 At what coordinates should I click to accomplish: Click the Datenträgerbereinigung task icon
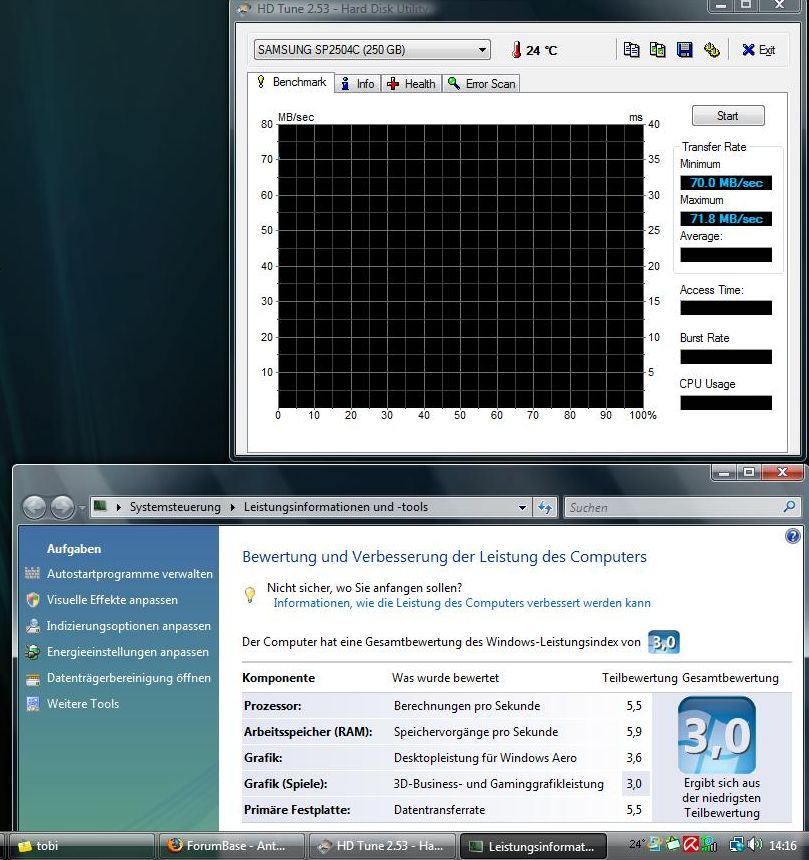33,679
